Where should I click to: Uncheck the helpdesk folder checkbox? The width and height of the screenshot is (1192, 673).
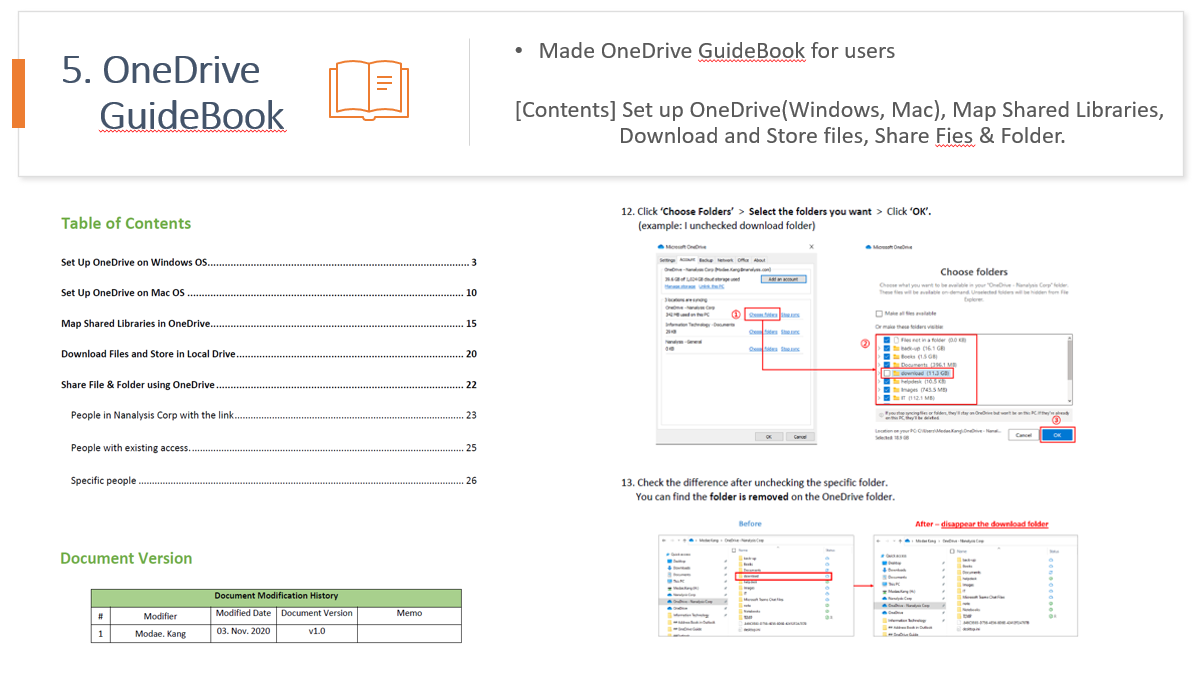[887, 382]
